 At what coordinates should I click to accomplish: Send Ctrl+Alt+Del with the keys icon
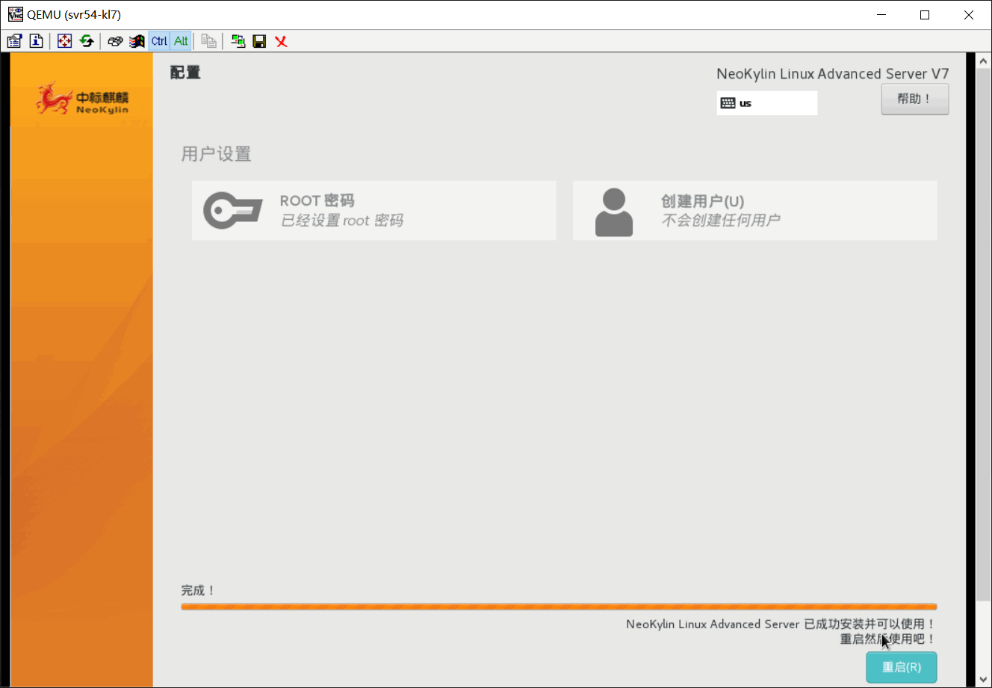pyautogui.click(x=115, y=41)
